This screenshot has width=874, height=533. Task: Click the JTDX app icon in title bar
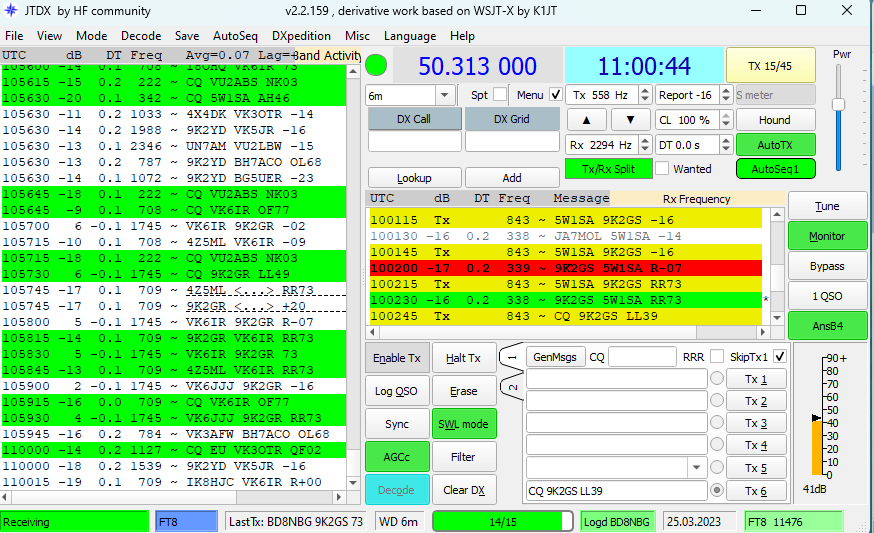pos(10,10)
